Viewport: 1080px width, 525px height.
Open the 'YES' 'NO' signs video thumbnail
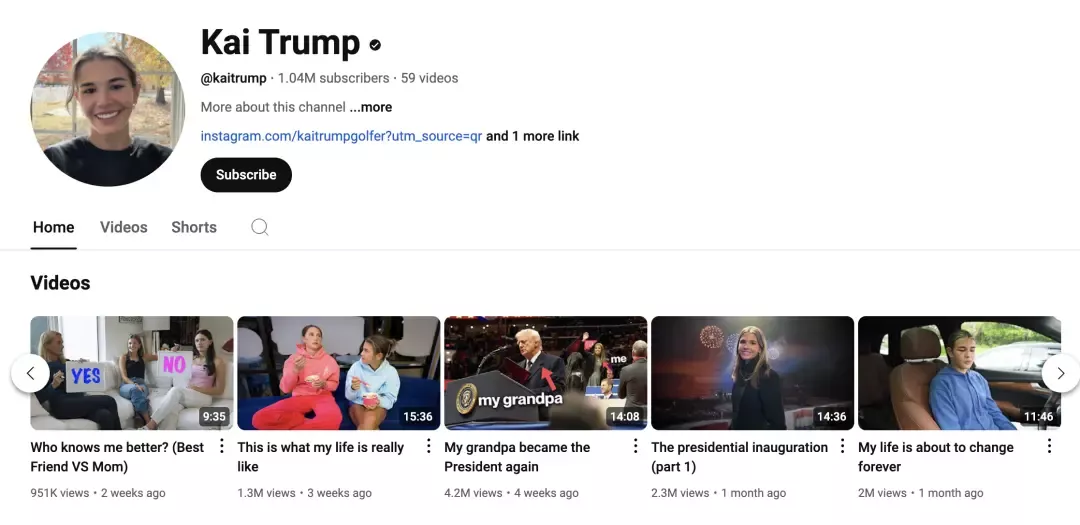point(132,373)
